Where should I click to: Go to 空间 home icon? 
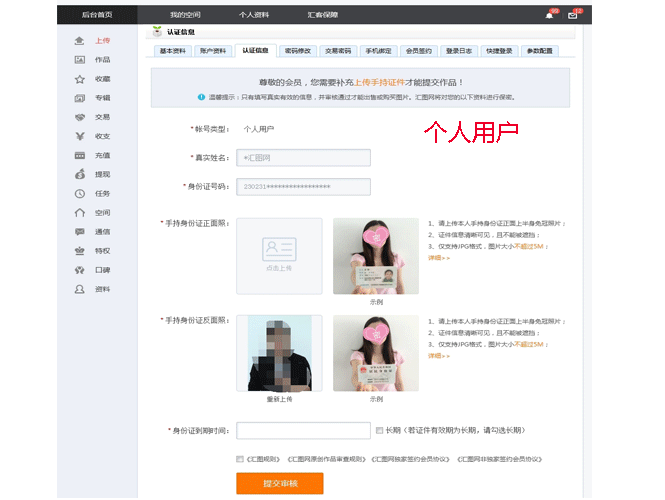(x=80, y=212)
